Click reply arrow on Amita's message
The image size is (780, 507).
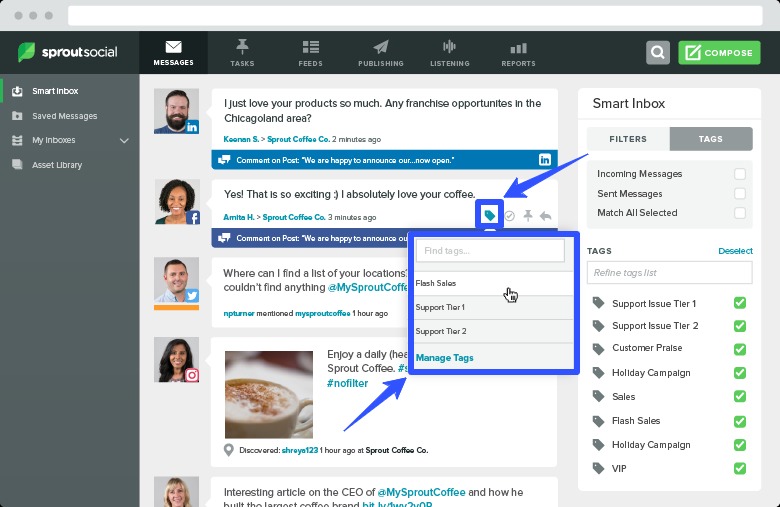point(546,216)
